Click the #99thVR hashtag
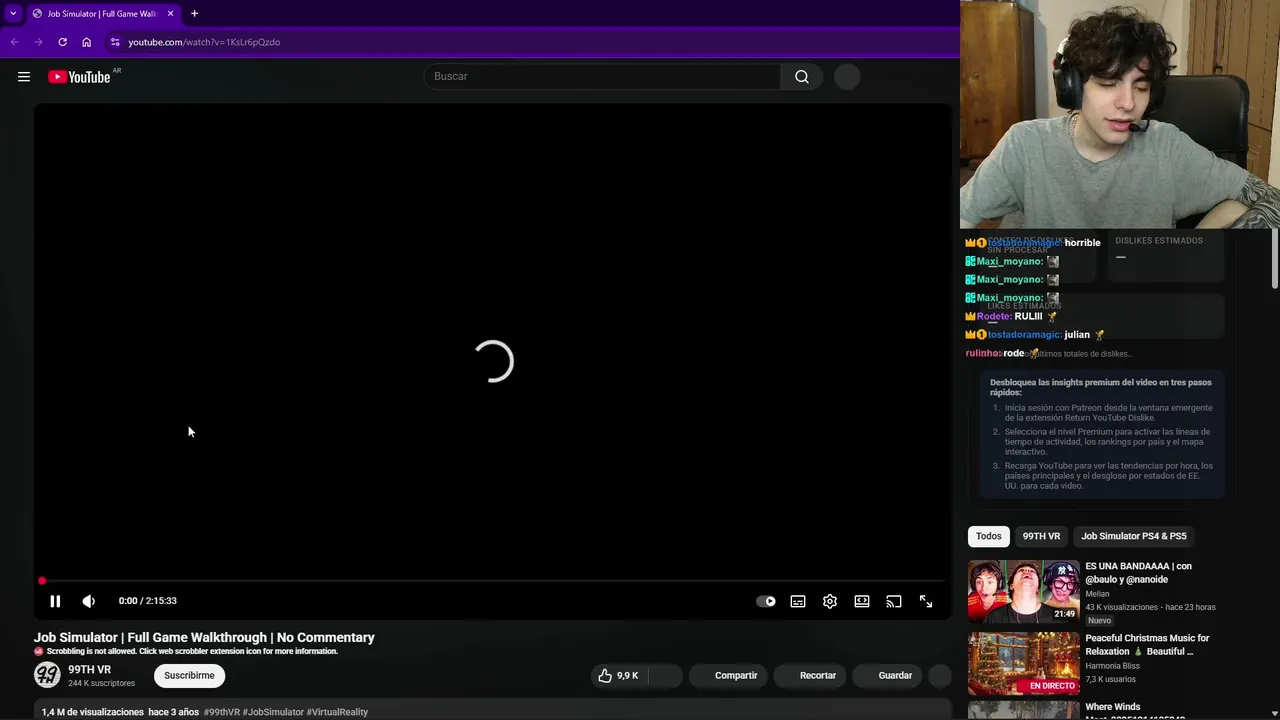Image resolution: width=1280 pixels, height=720 pixels. pyautogui.click(x=222, y=712)
